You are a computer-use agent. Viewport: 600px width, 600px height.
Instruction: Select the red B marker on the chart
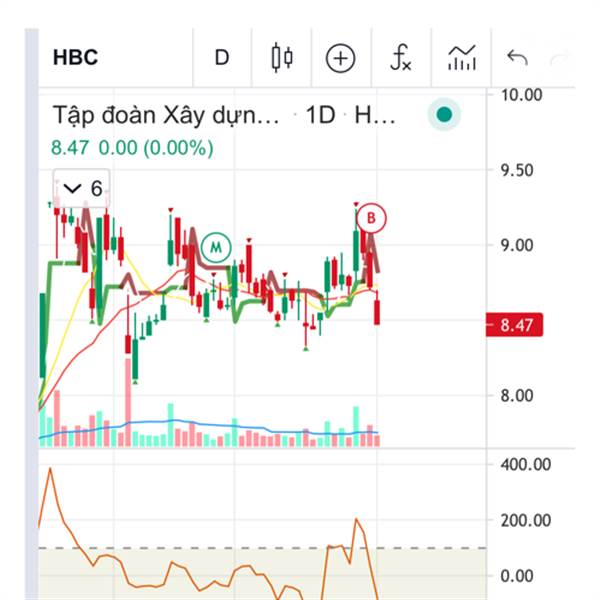(371, 218)
